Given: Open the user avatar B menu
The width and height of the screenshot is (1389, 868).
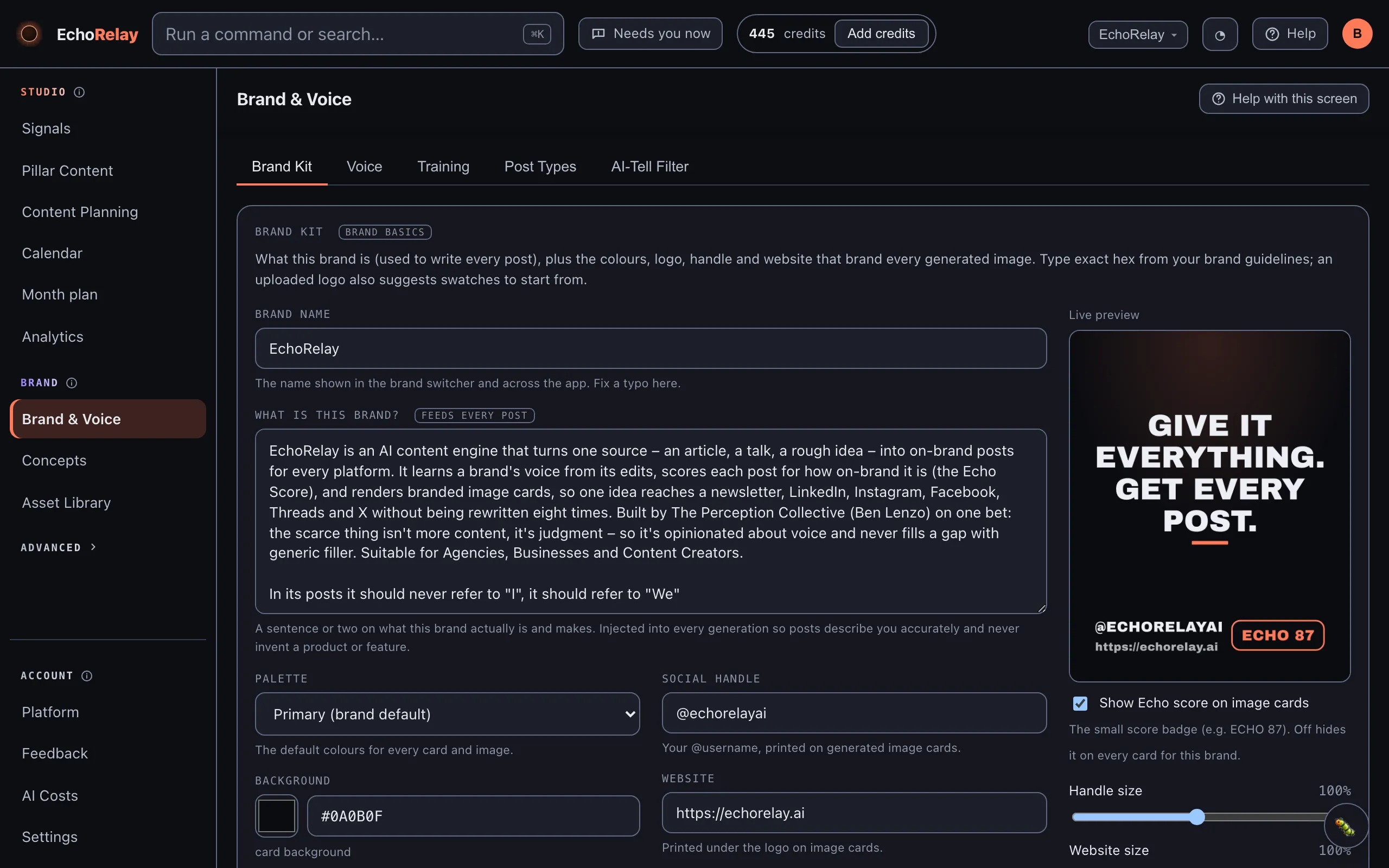Looking at the screenshot, I should click(x=1357, y=34).
